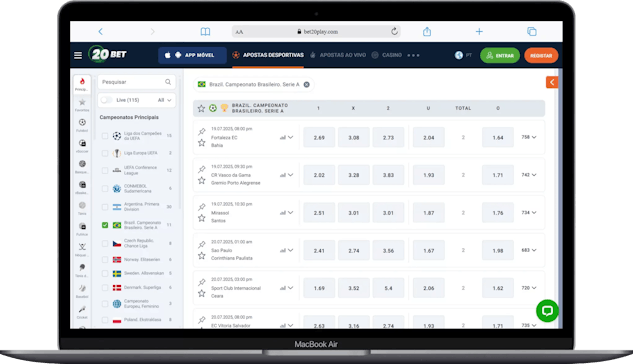
Task: Expand 683 markets for Sao Paulo match
Action: [529, 250]
